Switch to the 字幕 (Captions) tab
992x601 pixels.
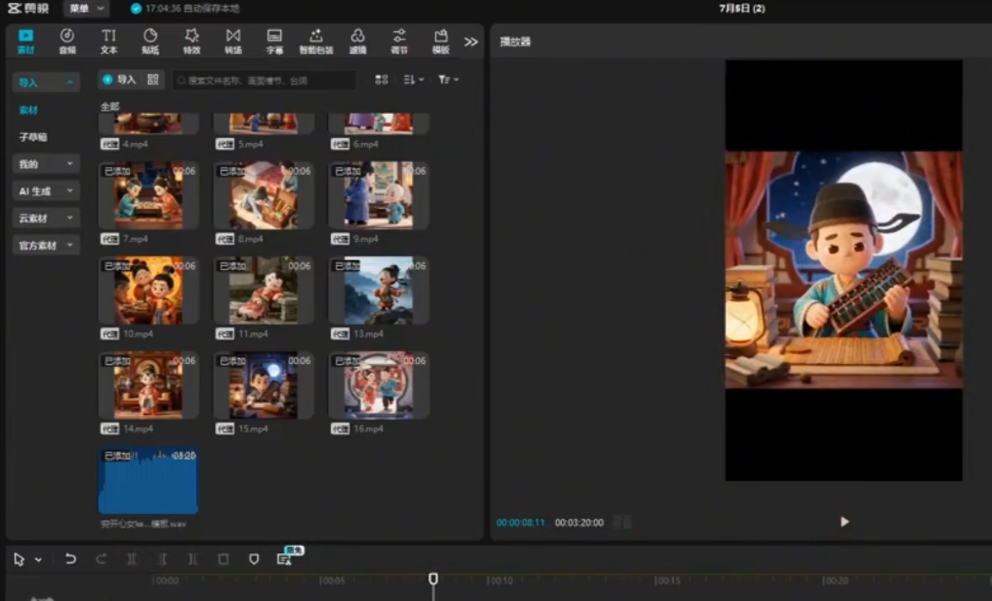tap(274, 41)
